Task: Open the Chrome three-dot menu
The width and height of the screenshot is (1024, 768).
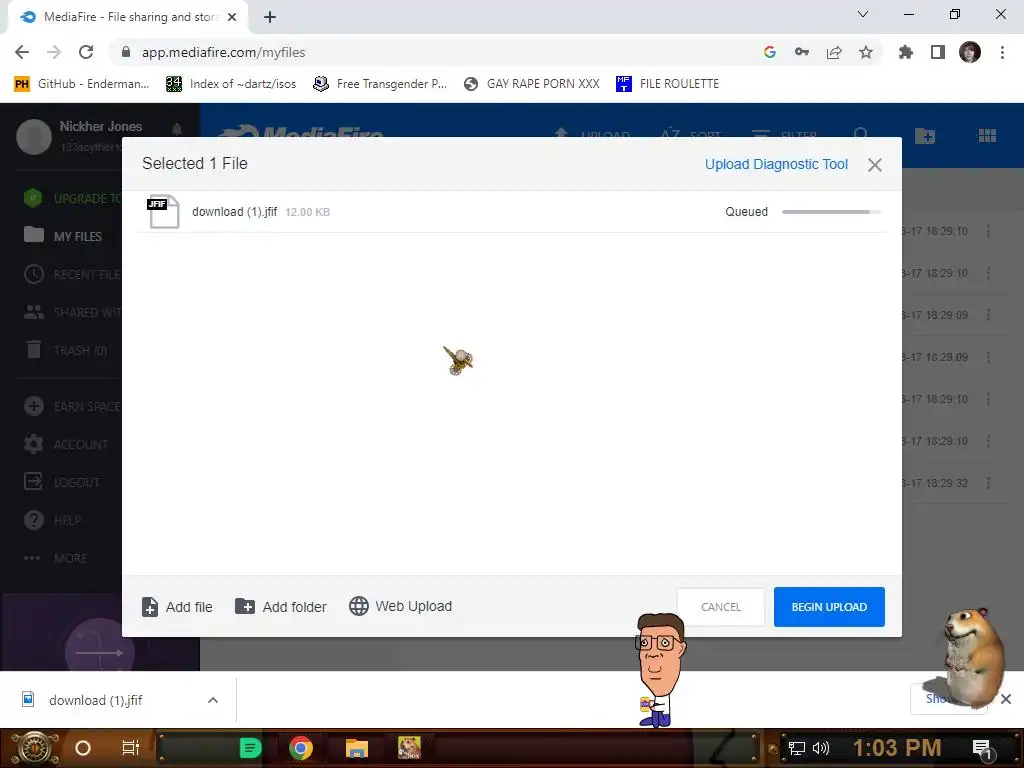Action: click(1002, 52)
